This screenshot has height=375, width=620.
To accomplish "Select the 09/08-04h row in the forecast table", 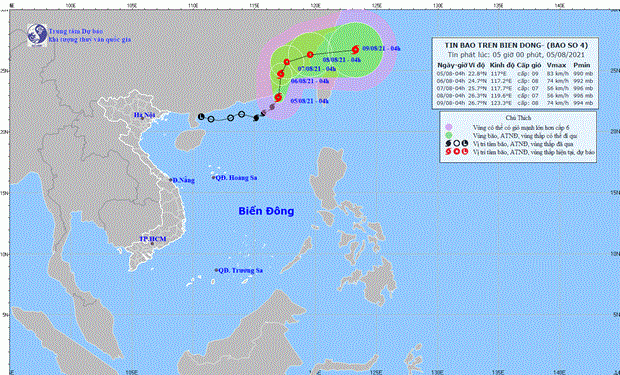I will coord(515,103).
